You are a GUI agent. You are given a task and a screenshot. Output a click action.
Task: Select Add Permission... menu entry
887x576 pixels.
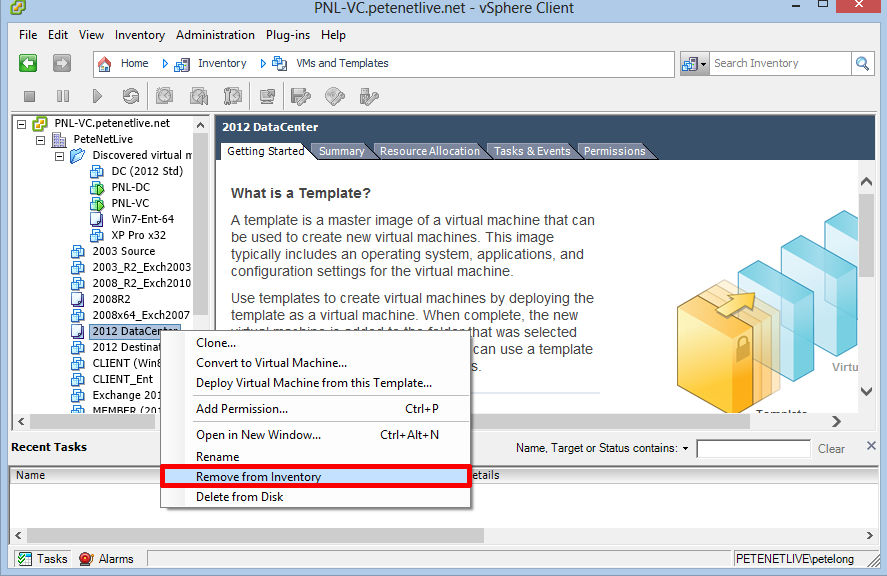316,409
